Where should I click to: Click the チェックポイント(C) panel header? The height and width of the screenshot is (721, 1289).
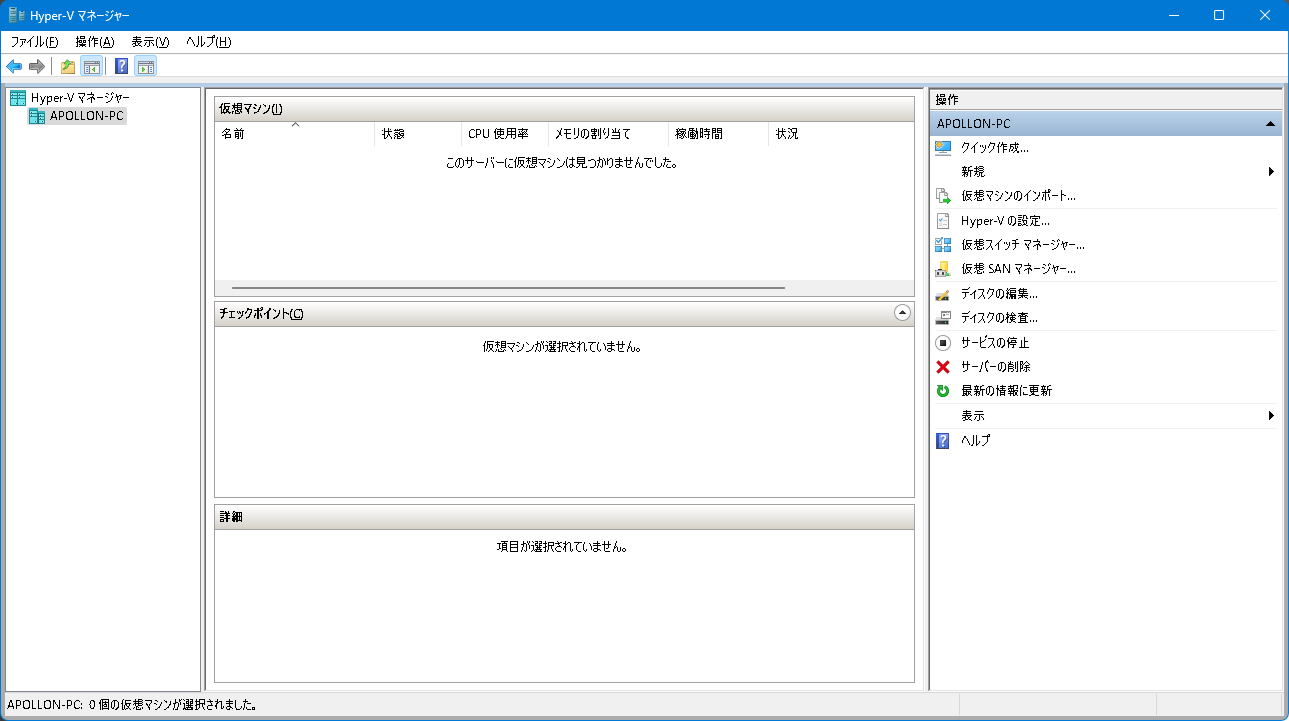pos(564,314)
